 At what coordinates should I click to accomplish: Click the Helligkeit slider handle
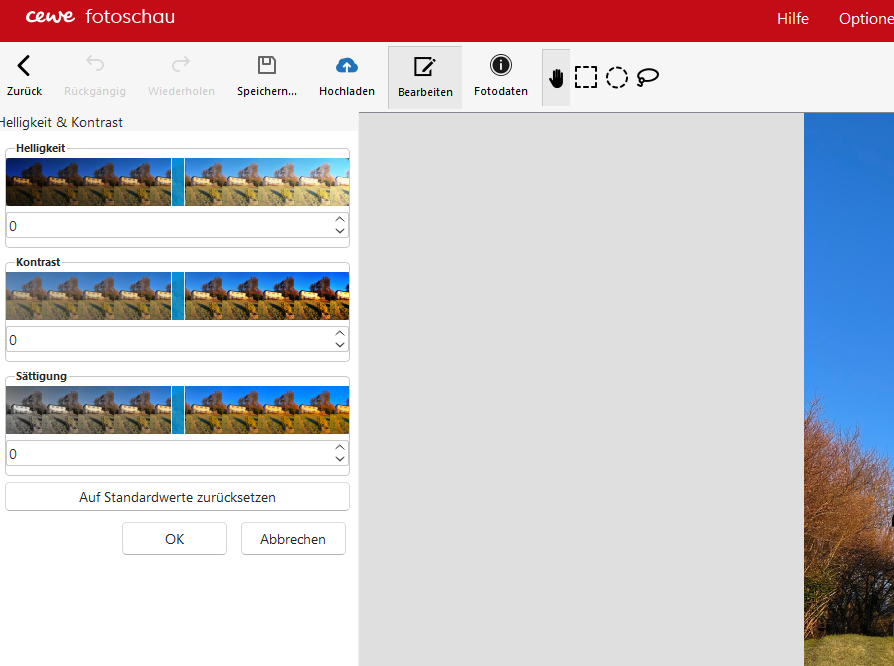click(x=178, y=182)
